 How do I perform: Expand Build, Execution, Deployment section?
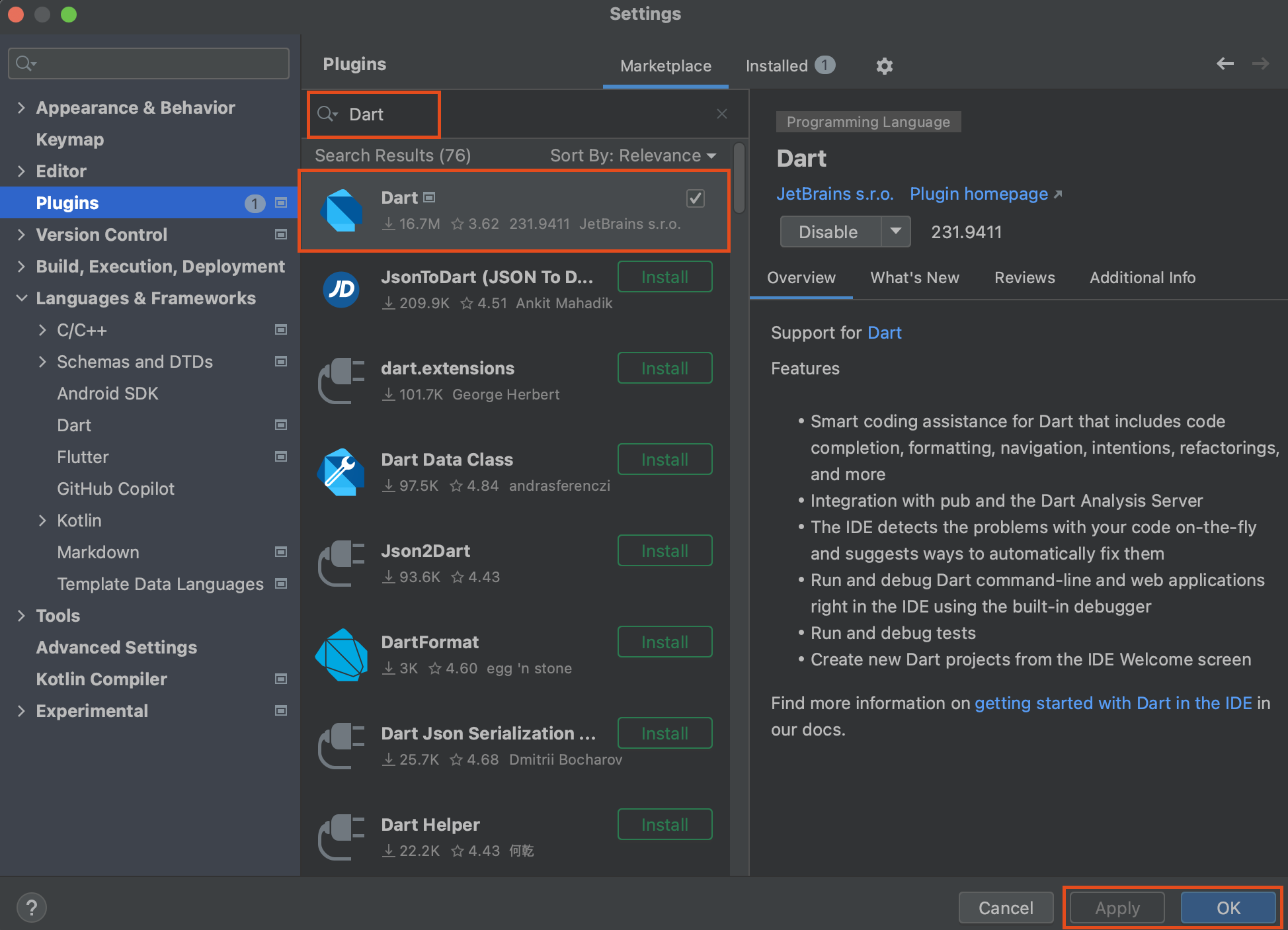click(x=21, y=267)
